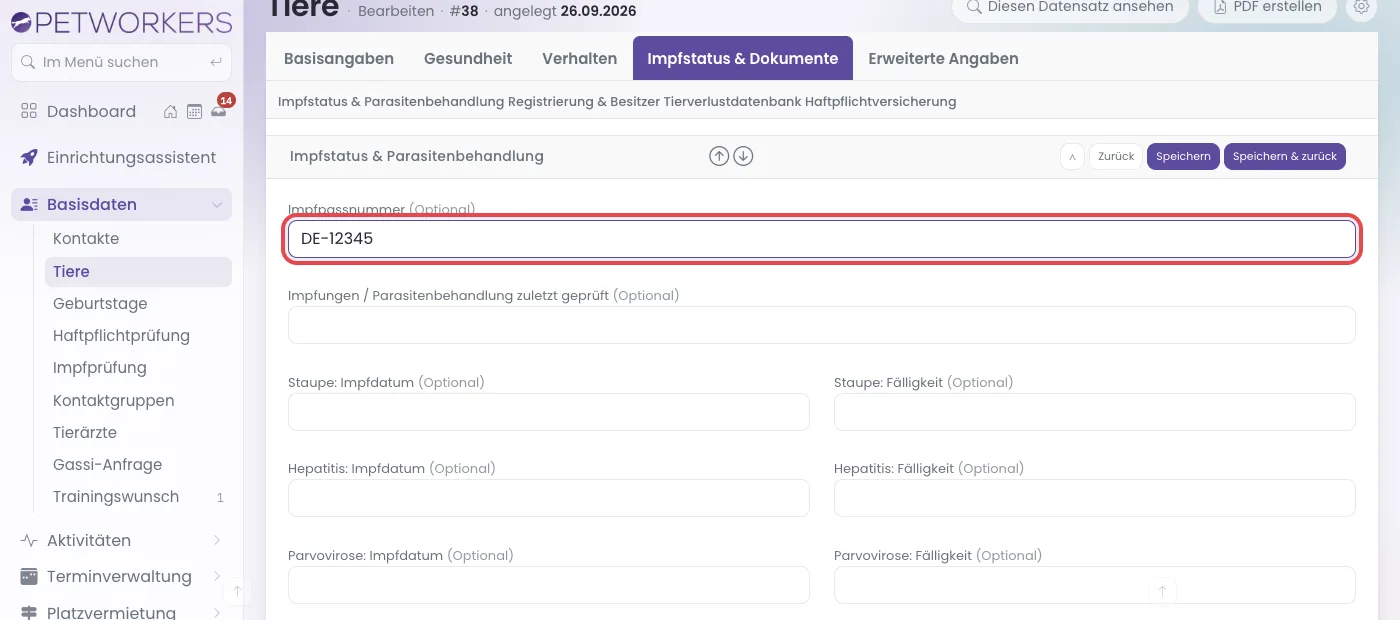Click the Petworkers logo
Image resolution: width=1400 pixels, height=620 pixels.
point(121,21)
